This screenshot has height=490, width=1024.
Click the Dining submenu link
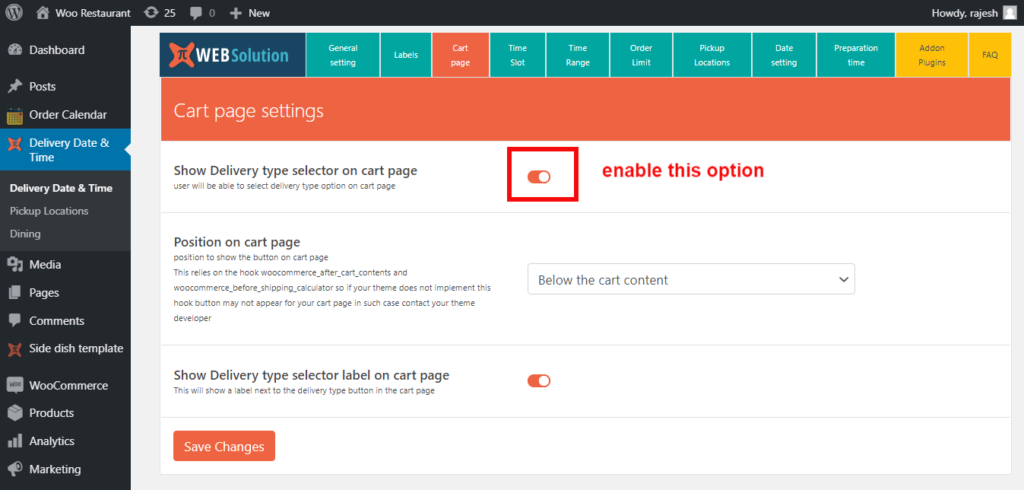[26, 234]
